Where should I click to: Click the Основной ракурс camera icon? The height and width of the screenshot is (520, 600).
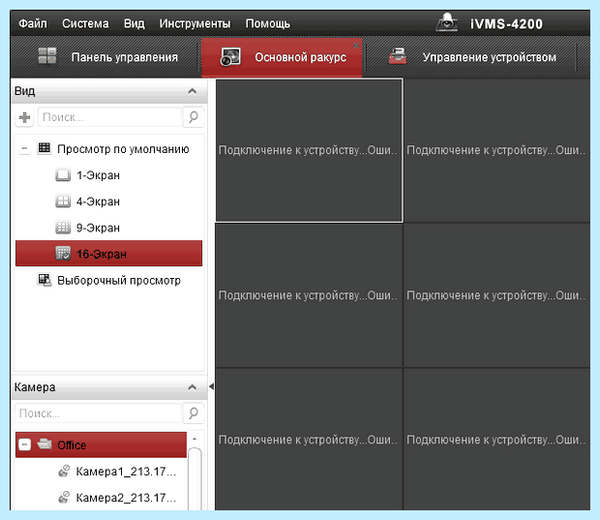click(230, 57)
